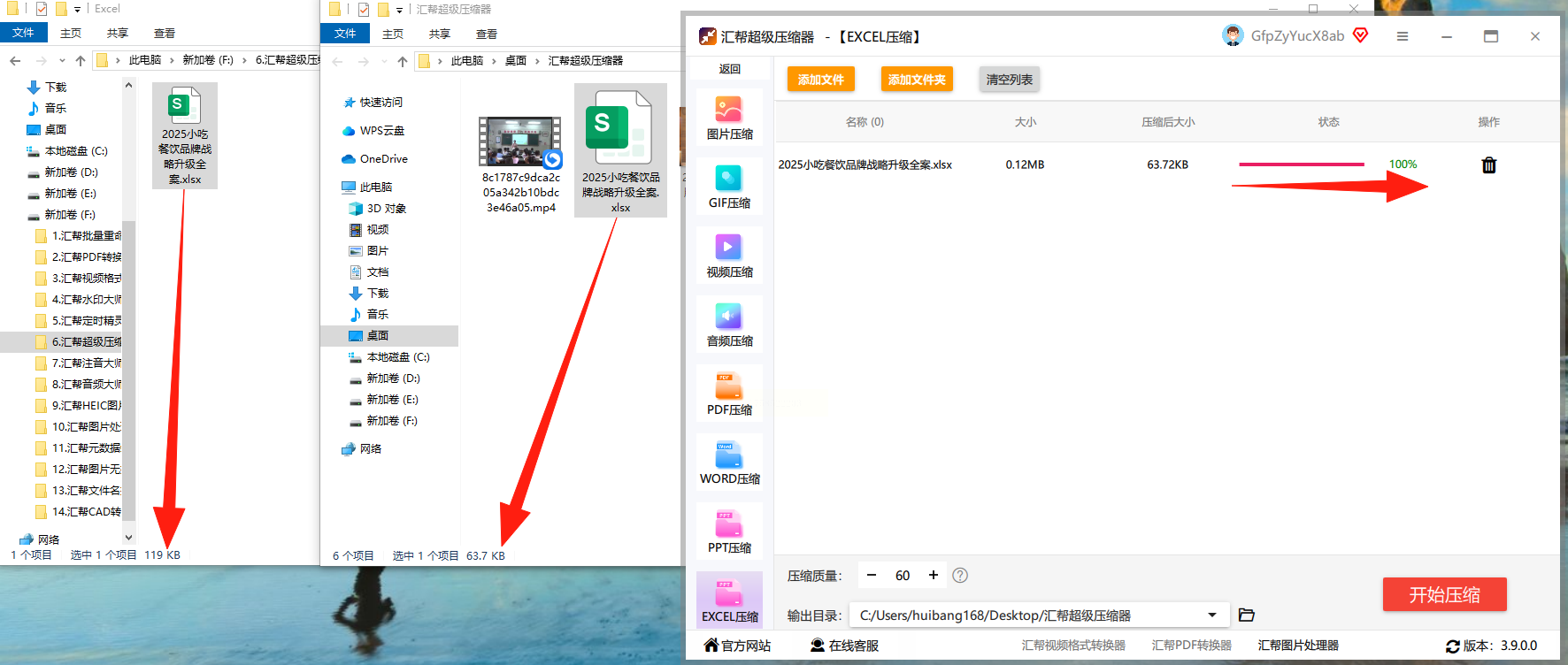This screenshot has width=1568, height=665.
Task: Open the PDF压缩 tool
Action: click(x=729, y=394)
